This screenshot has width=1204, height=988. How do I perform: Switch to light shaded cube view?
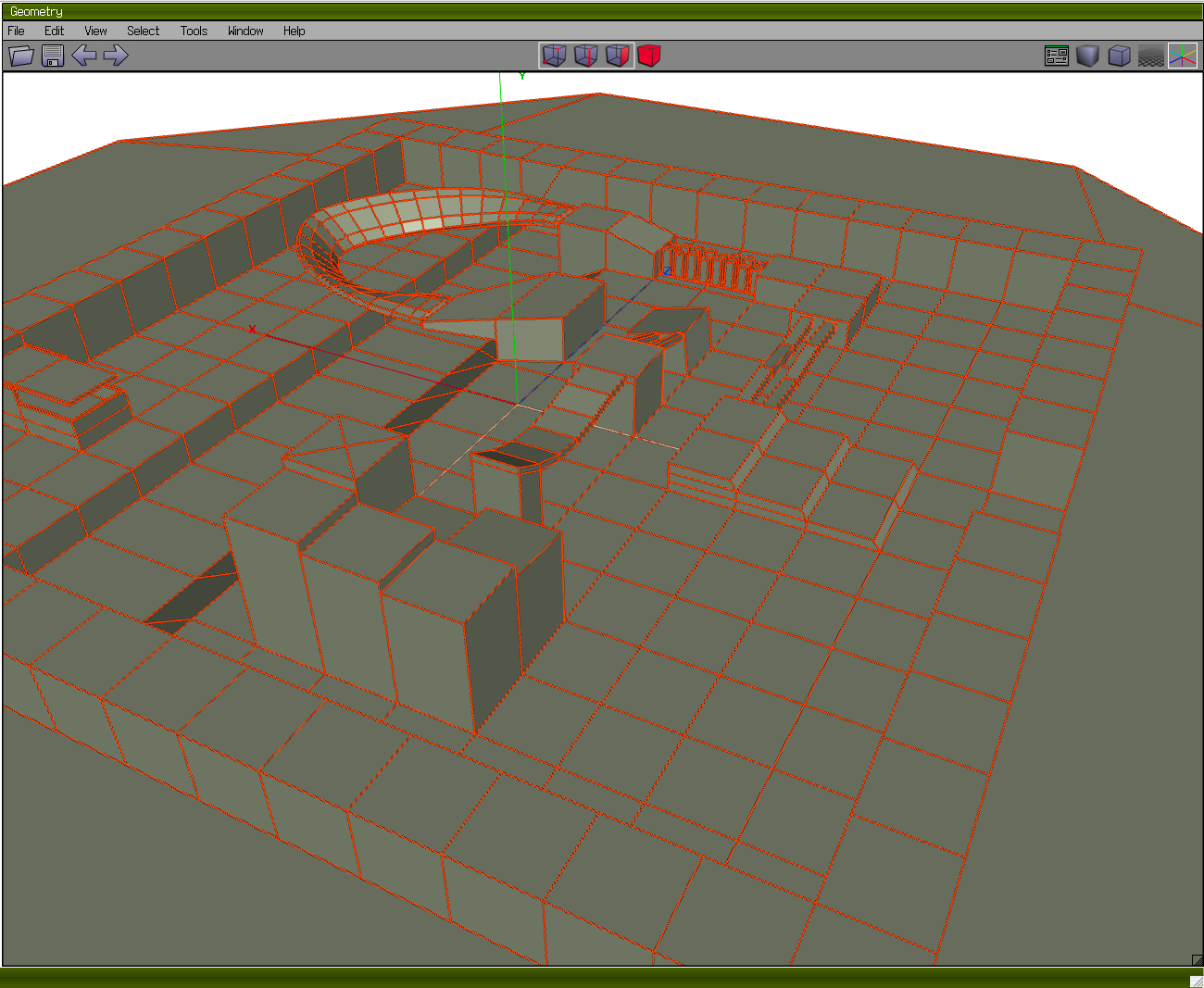tap(1120, 56)
